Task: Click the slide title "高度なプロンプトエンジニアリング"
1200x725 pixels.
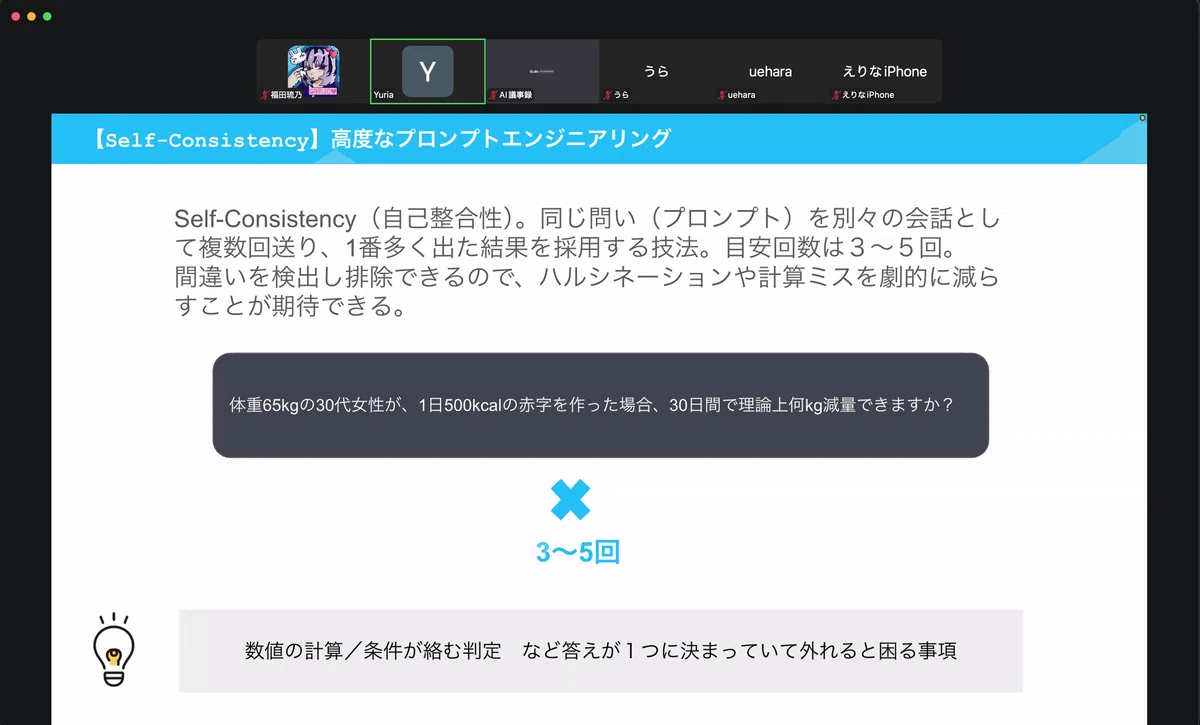Action: click(501, 139)
